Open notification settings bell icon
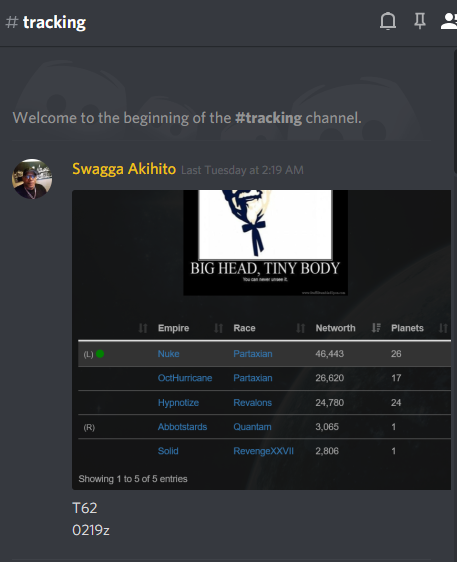The width and height of the screenshot is (457, 562). (388, 21)
